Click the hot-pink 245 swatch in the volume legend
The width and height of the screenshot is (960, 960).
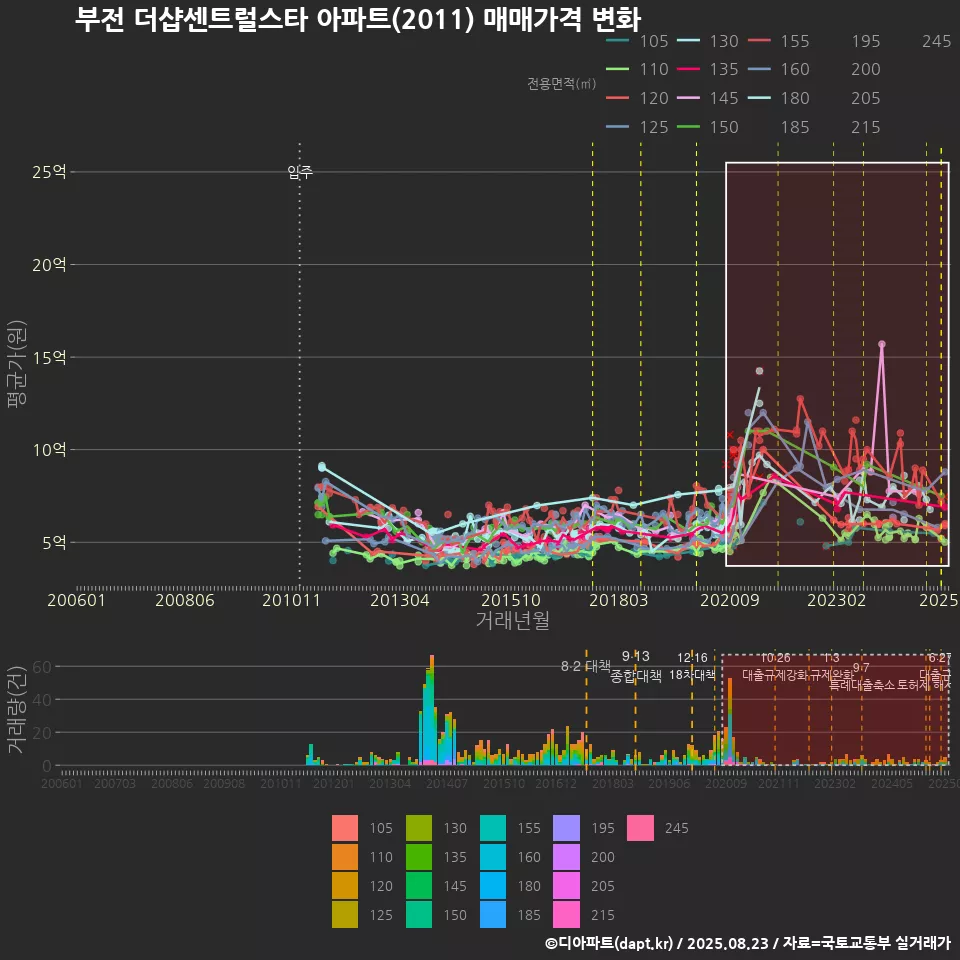(x=640, y=828)
